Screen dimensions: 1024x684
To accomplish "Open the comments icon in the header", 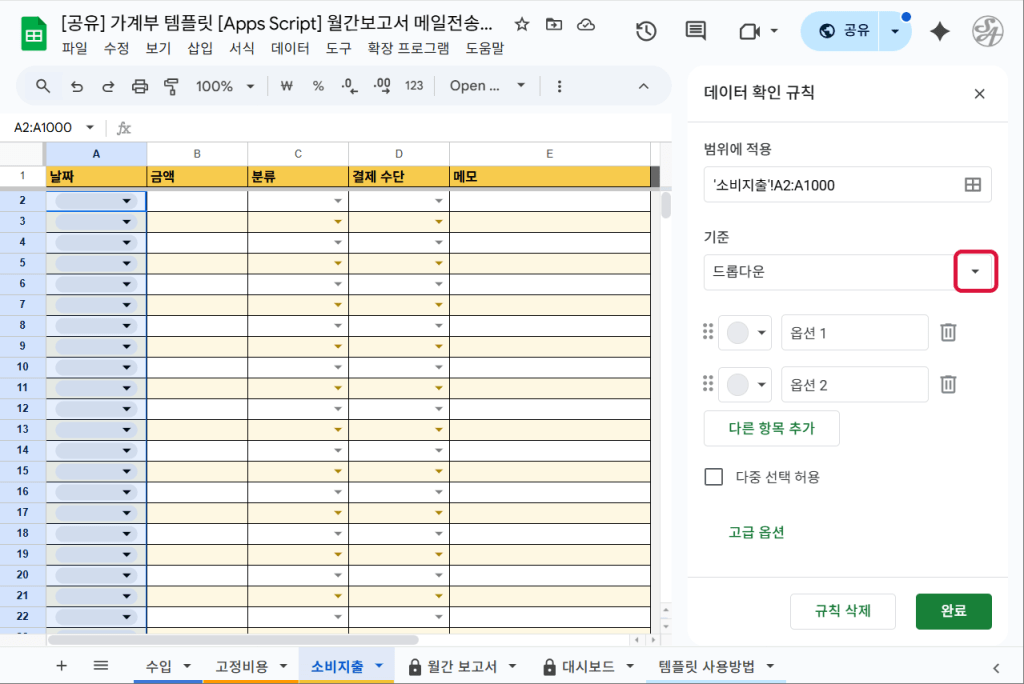I will click(x=695, y=31).
